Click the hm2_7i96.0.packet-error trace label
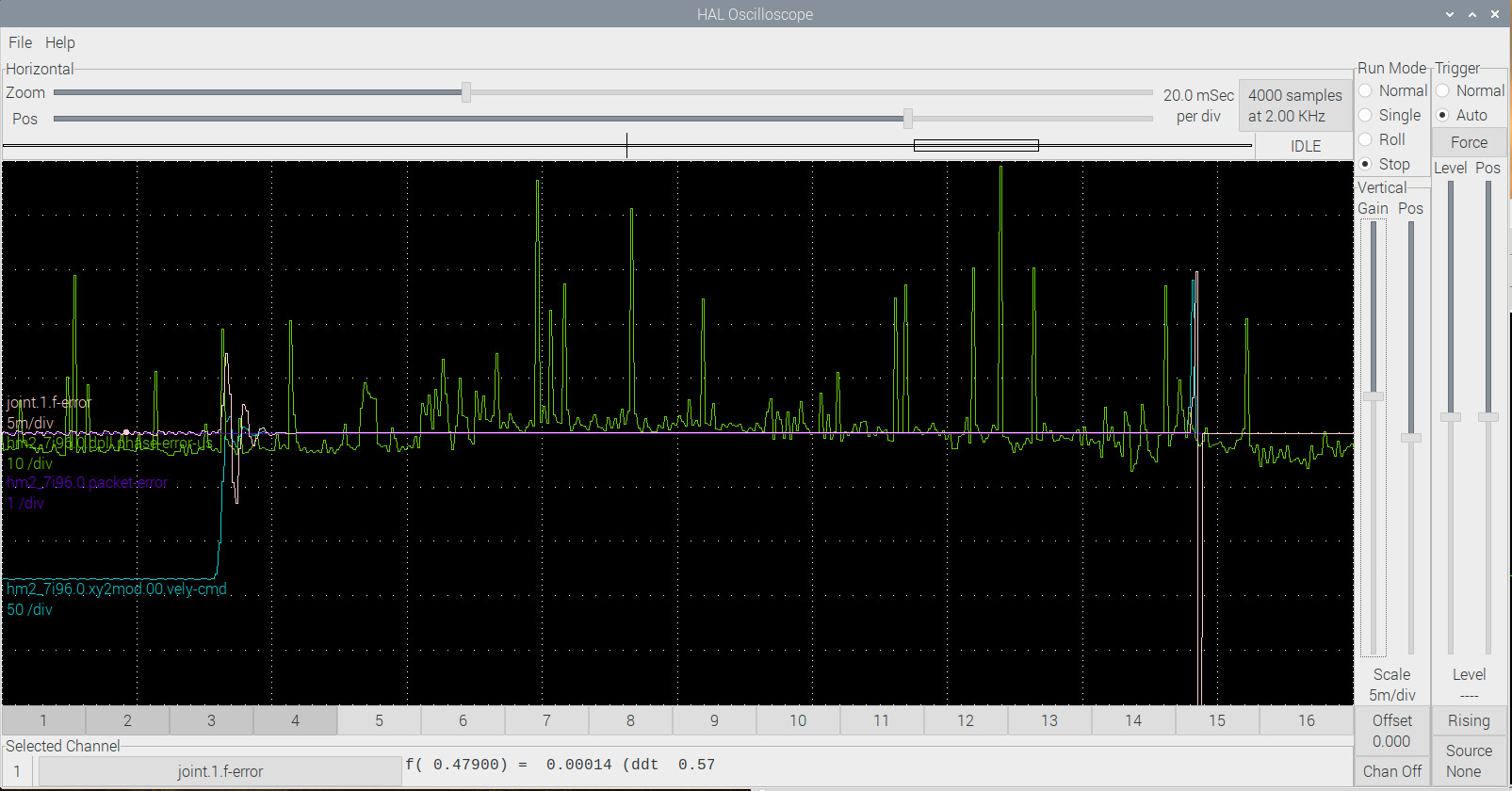Image resolution: width=1512 pixels, height=791 pixels. coord(87,482)
